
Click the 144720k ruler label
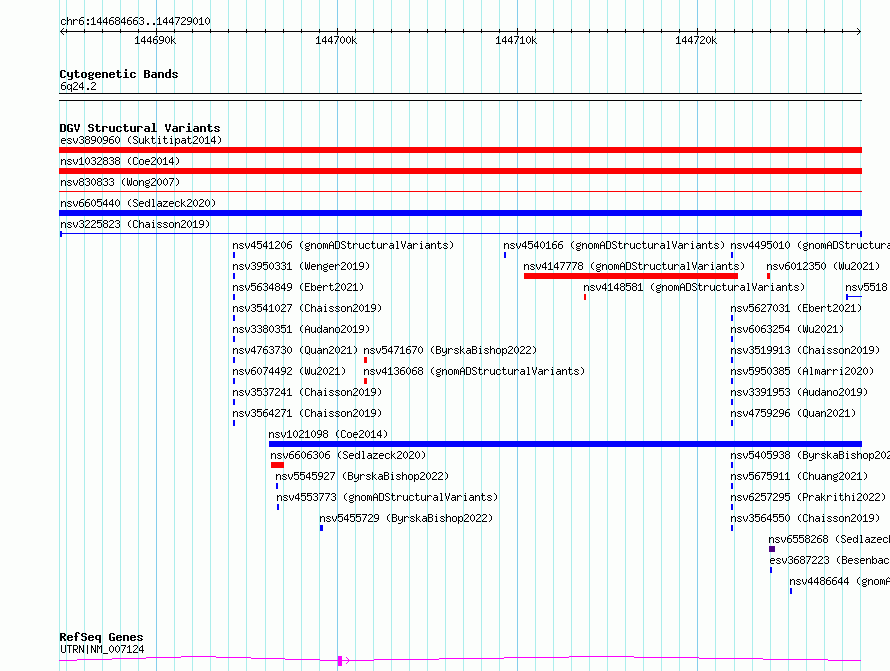(696, 40)
